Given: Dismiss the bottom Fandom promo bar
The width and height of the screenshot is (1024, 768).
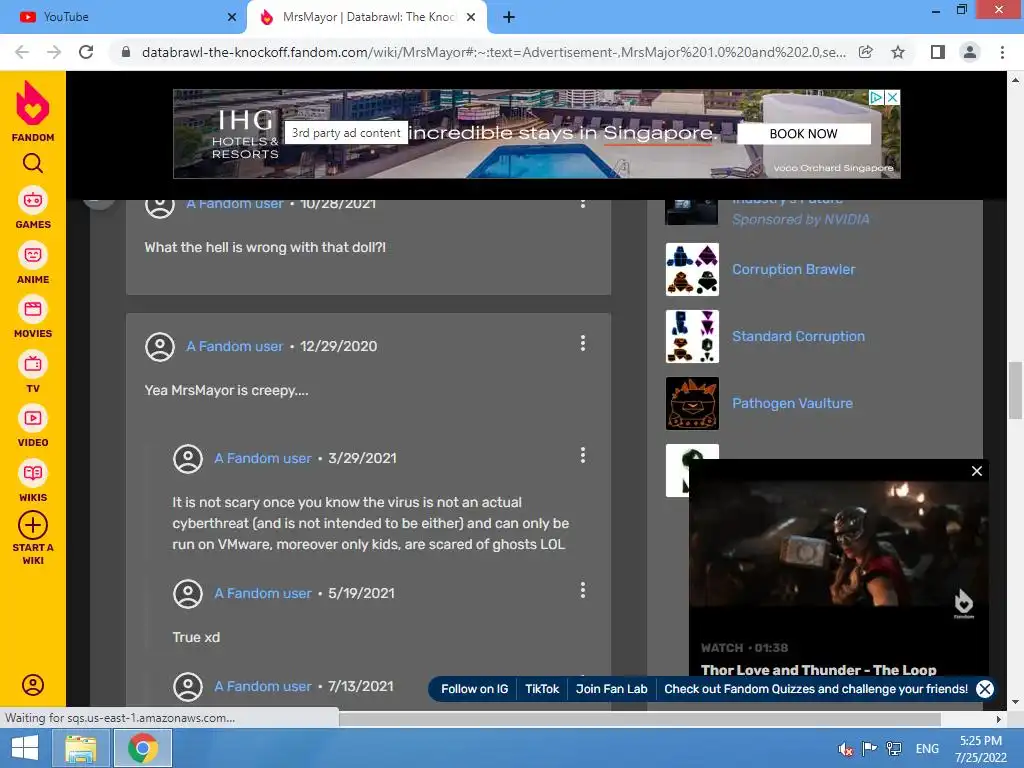Looking at the screenshot, I should [x=985, y=689].
